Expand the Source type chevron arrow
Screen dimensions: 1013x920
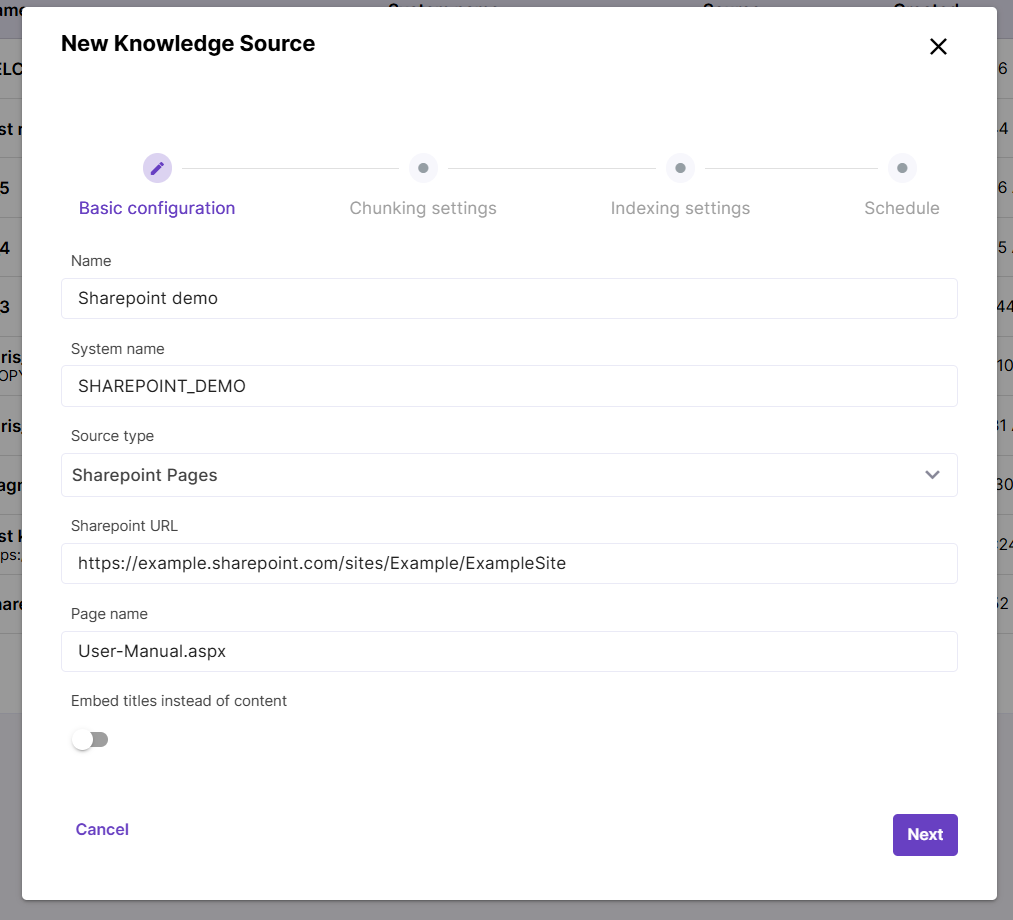932,475
